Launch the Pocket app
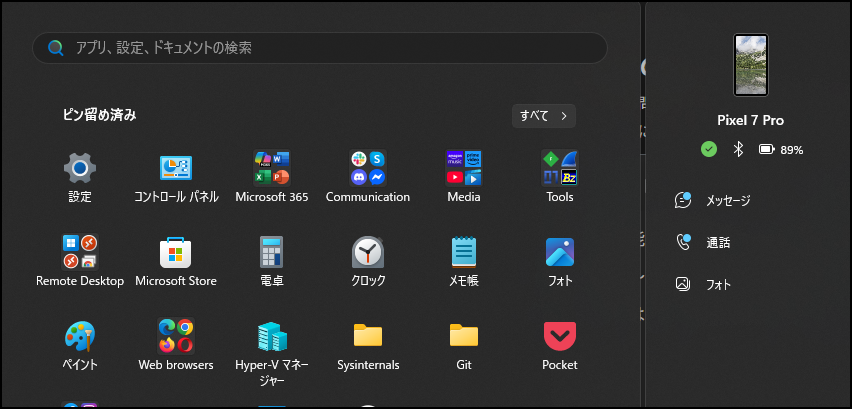The height and width of the screenshot is (409, 852). click(x=560, y=345)
